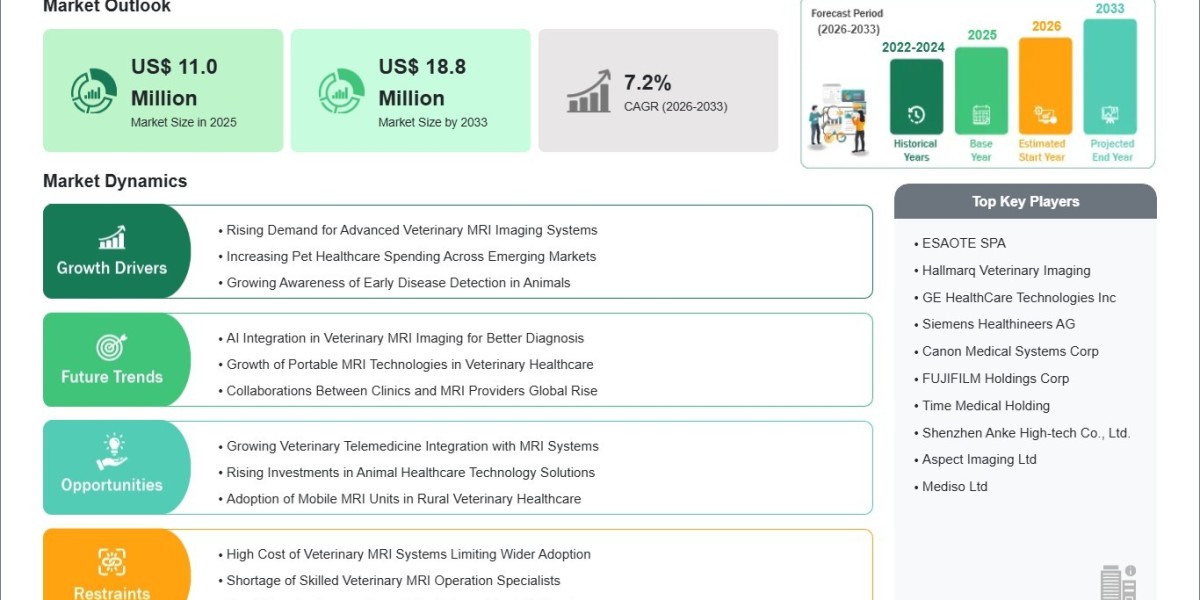Click ESAOTE SPA in key players

tap(964, 243)
